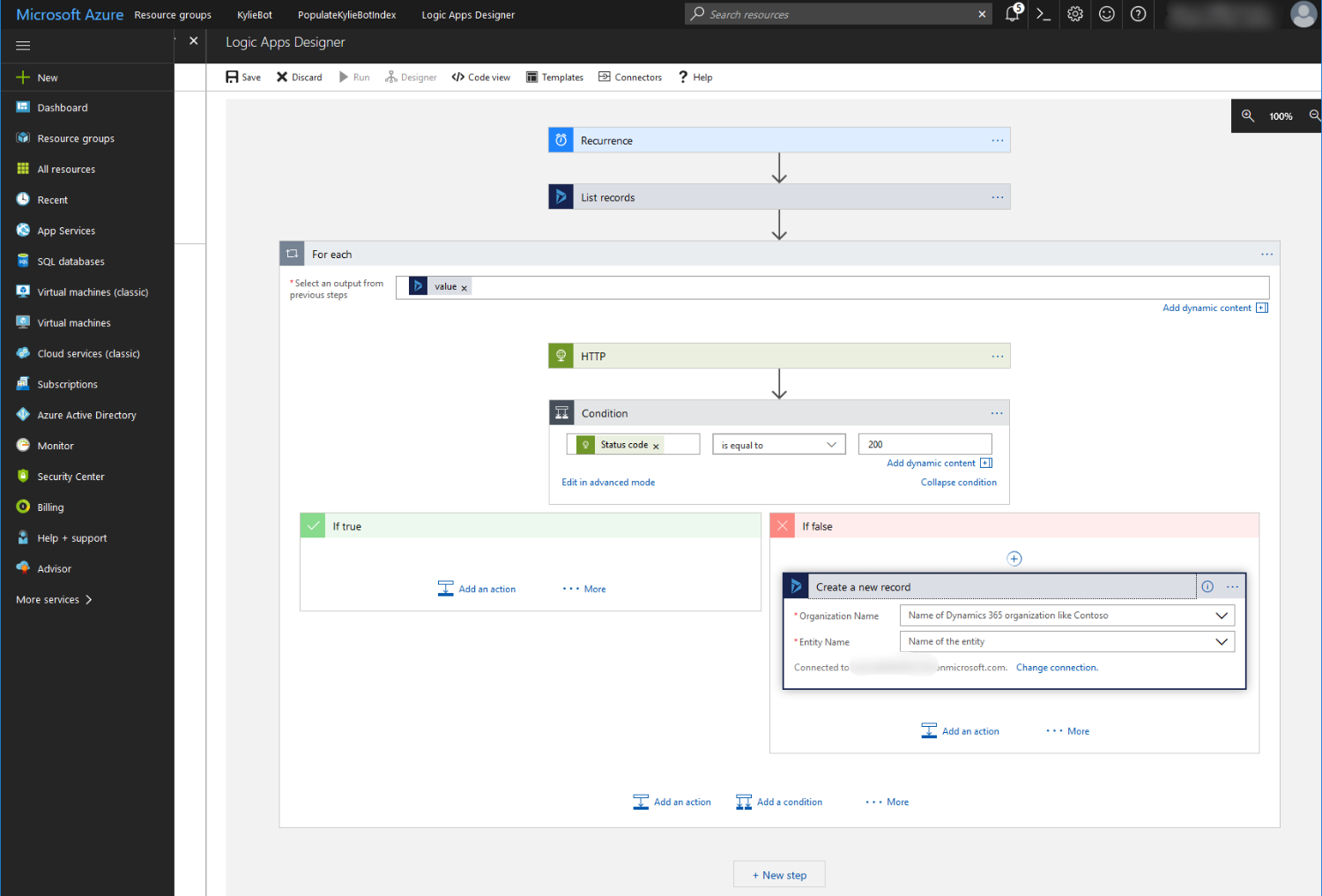Close the blade with the X icon
Screen dimensions: 1322x896
194,41
